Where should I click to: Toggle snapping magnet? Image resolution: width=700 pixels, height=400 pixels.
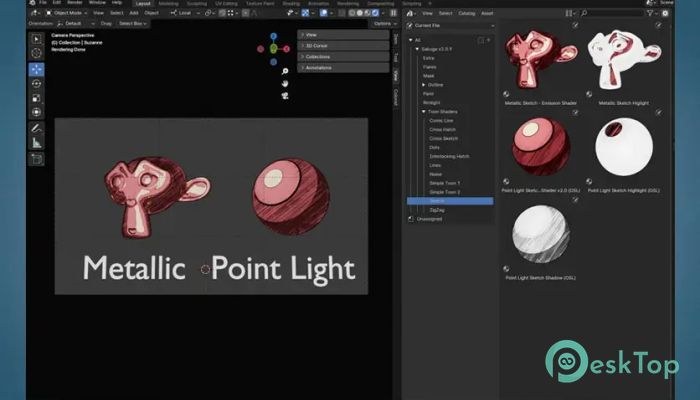tap(222, 13)
